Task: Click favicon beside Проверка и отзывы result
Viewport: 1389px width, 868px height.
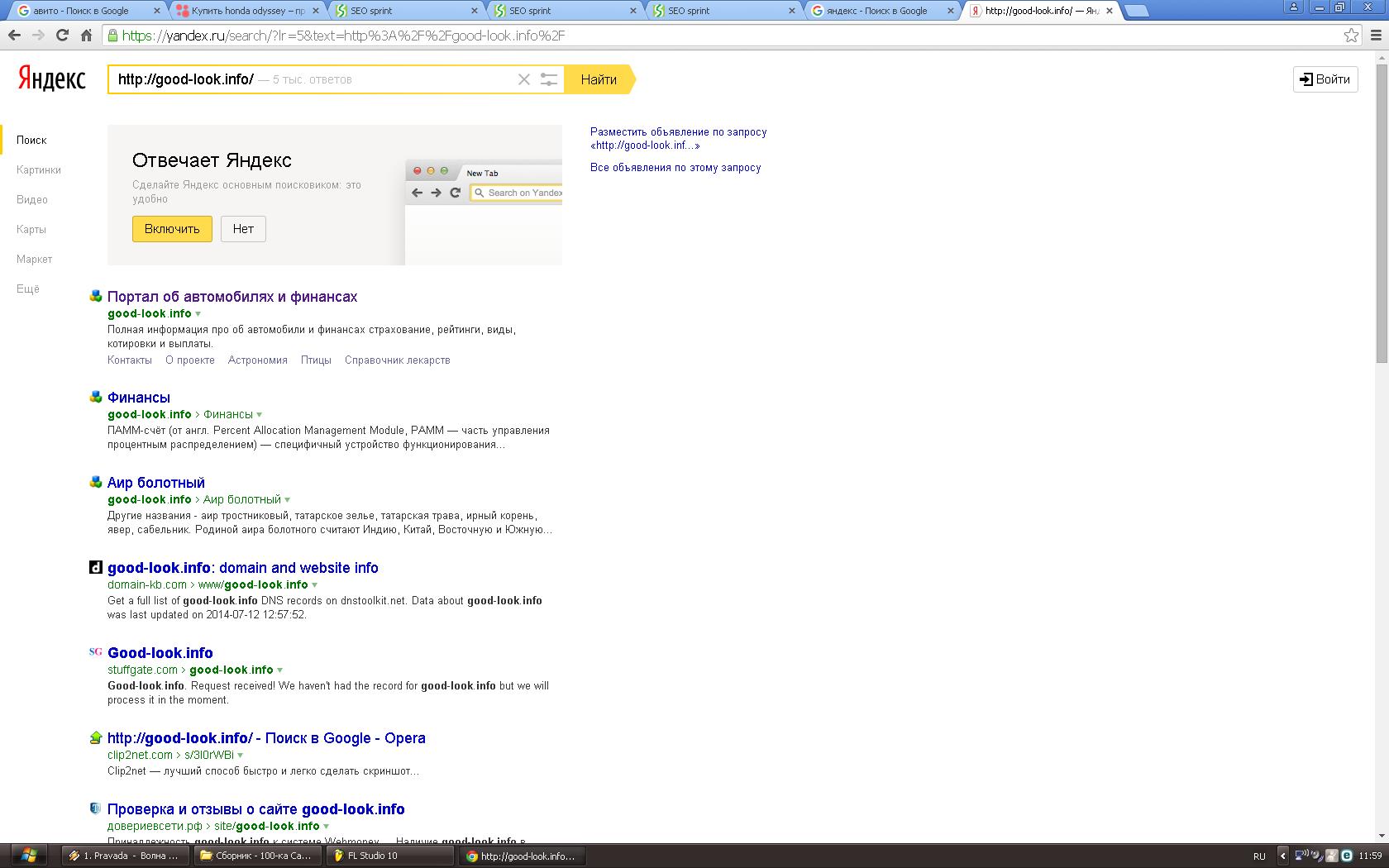Action: [96, 808]
